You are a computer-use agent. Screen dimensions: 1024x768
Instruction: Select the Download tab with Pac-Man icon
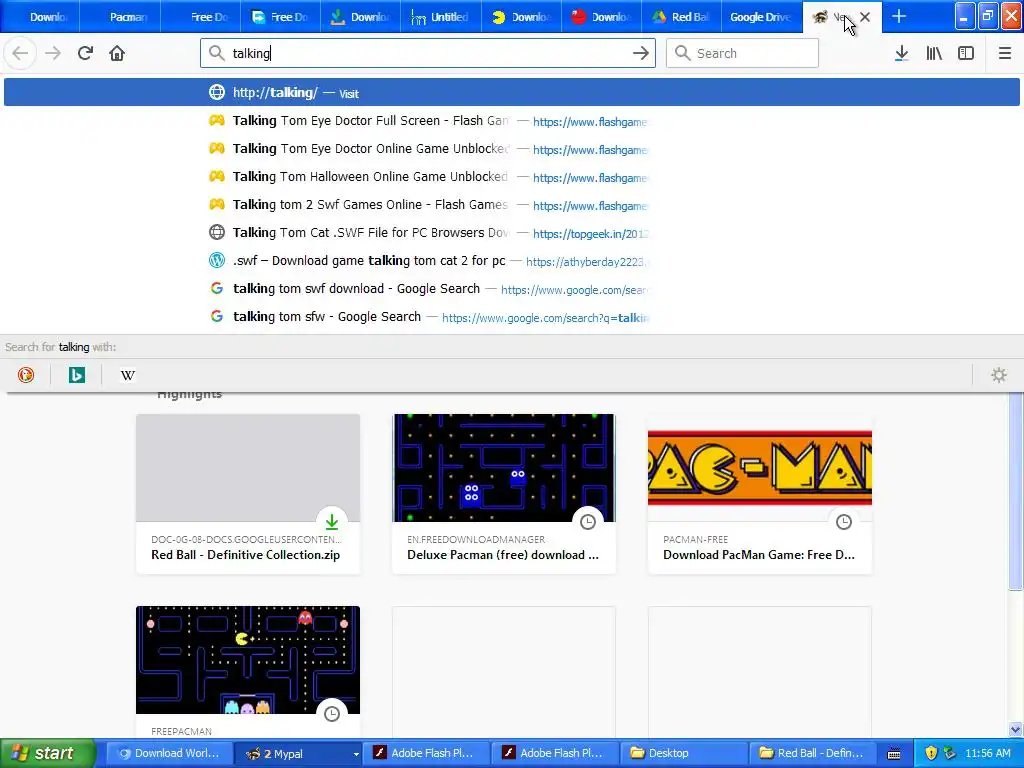(x=521, y=17)
